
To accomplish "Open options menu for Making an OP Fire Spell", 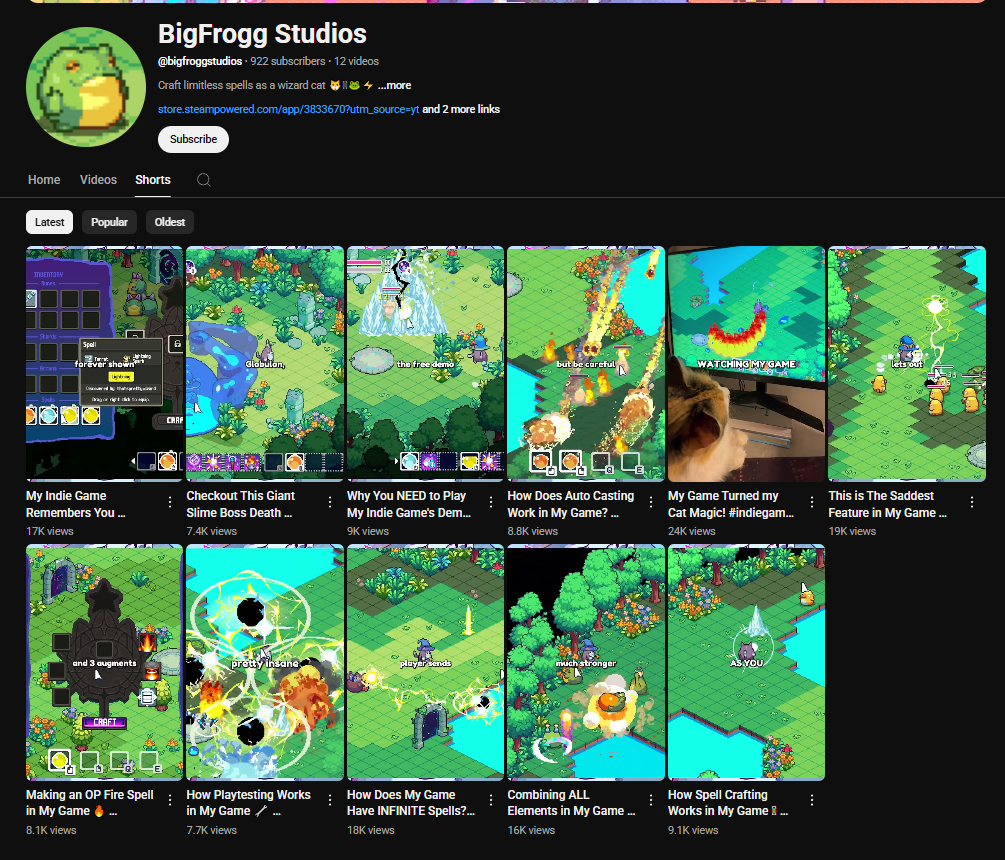I will click(x=170, y=800).
